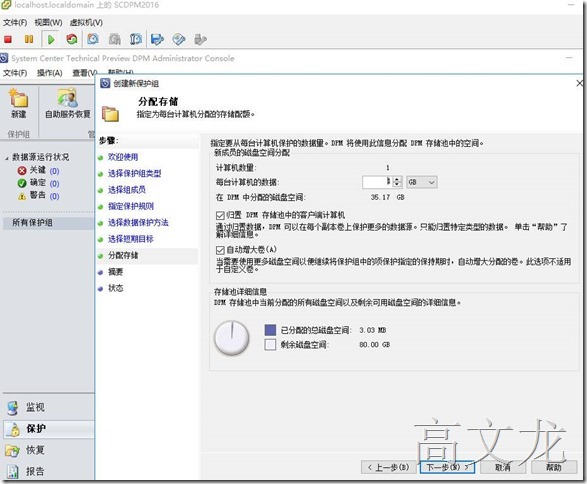This screenshot has height=484, width=587.
Task: Select the 分配存储 wizard step
Action: [123, 255]
